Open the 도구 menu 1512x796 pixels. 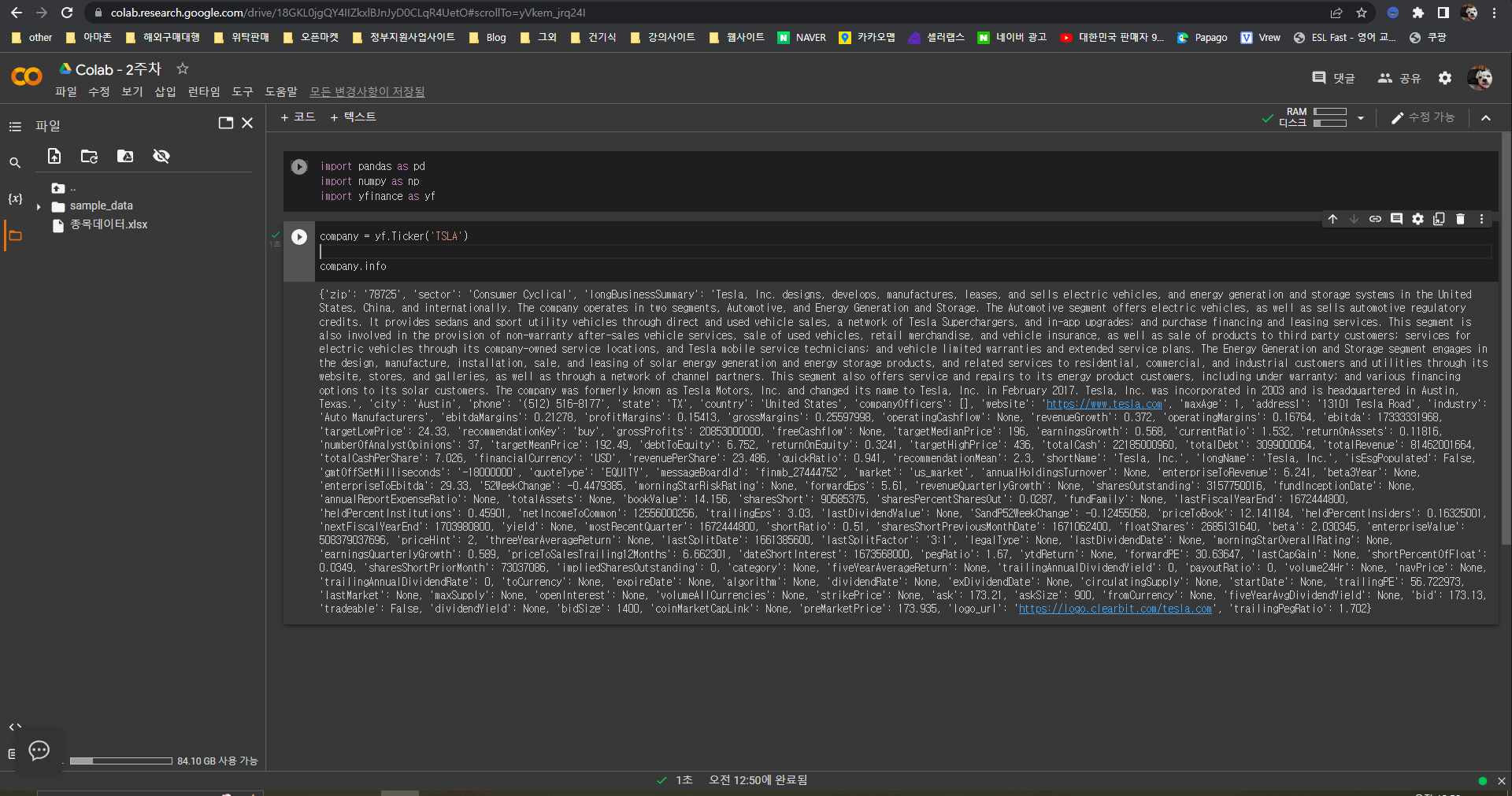[243, 92]
